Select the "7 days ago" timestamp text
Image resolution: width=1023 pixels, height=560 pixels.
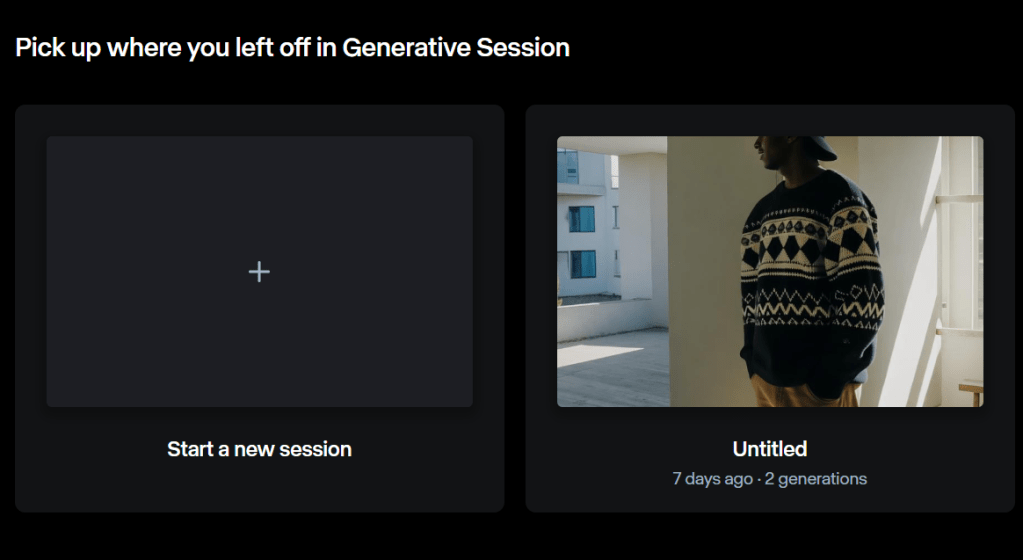tap(712, 479)
